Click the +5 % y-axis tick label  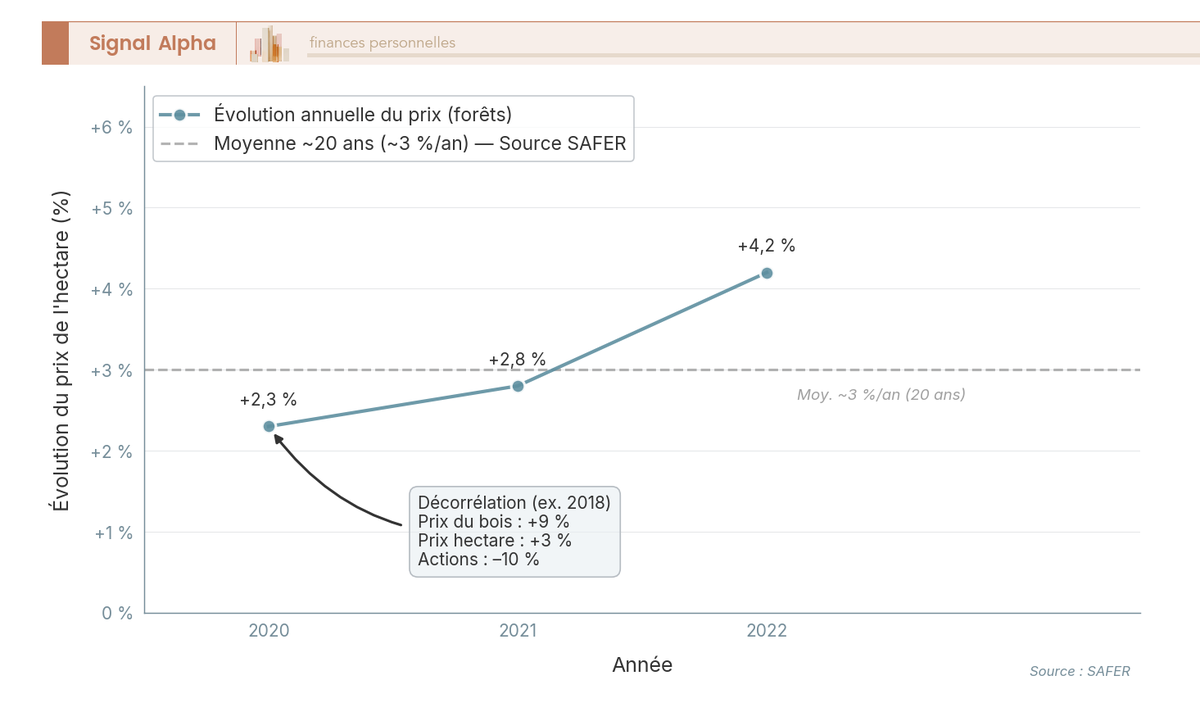tap(111, 209)
